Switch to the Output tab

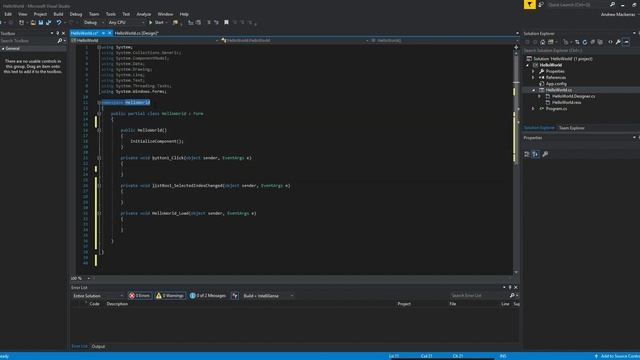coord(98,346)
